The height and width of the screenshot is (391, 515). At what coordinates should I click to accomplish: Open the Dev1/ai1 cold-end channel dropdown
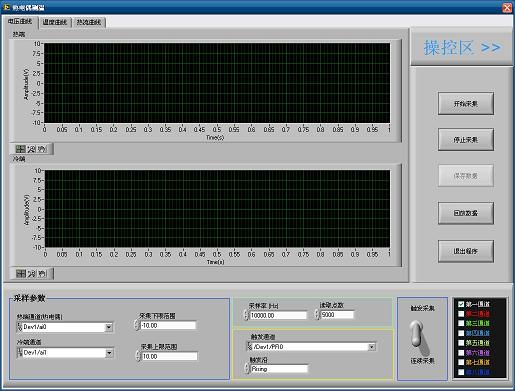click(109, 353)
